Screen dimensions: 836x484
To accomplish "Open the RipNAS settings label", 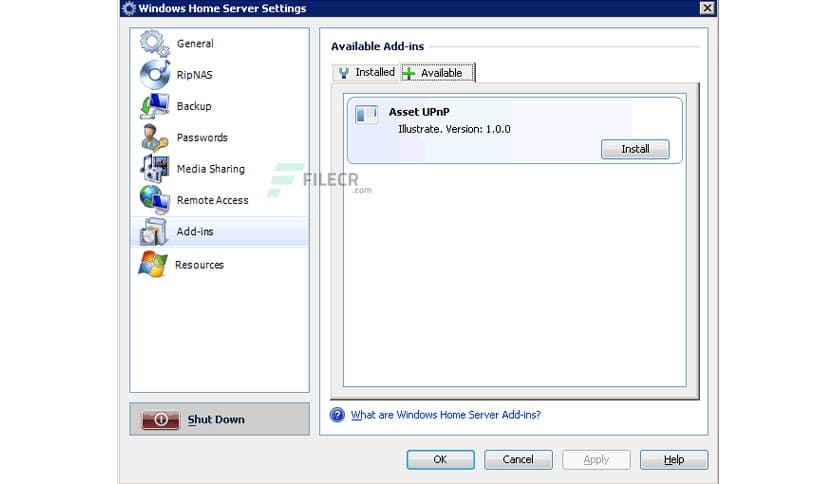I will 195,75.
